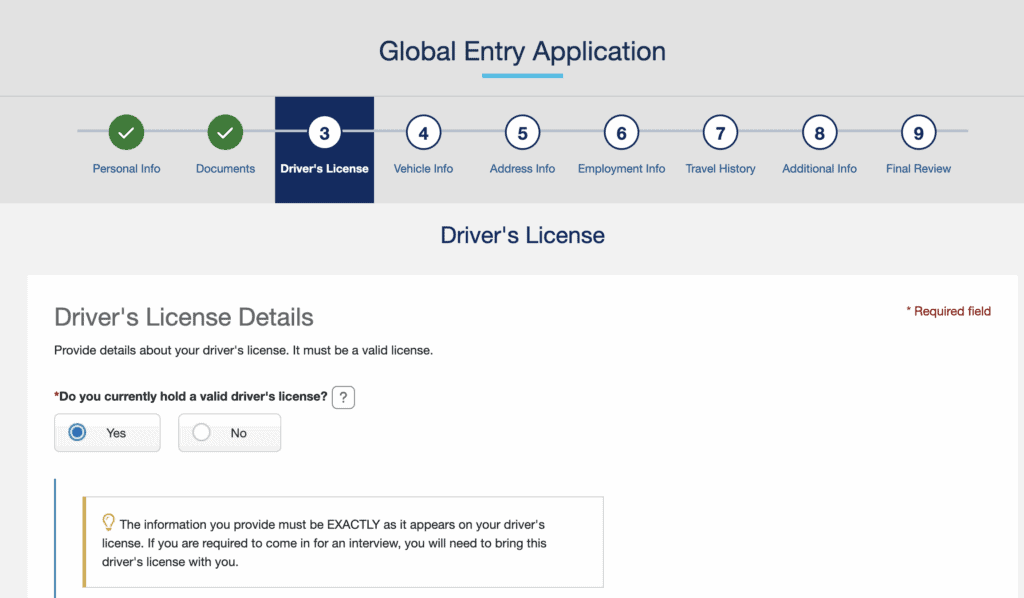This screenshot has width=1024, height=598.
Task: Click the Driver's License step 3 icon
Action: 324,132
